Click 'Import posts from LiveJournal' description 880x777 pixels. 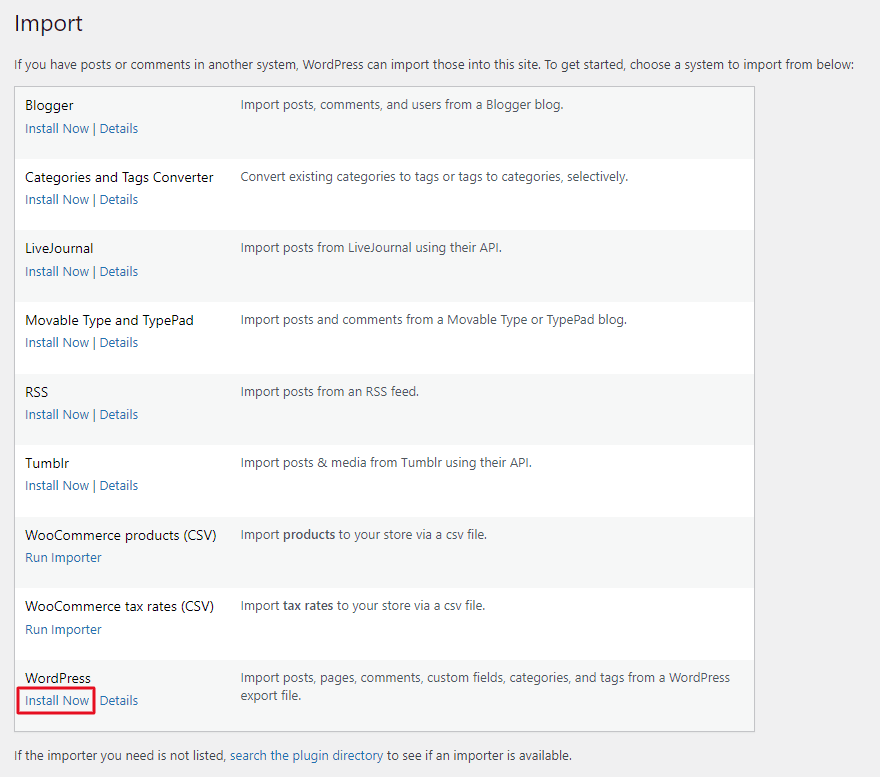pos(371,248)
